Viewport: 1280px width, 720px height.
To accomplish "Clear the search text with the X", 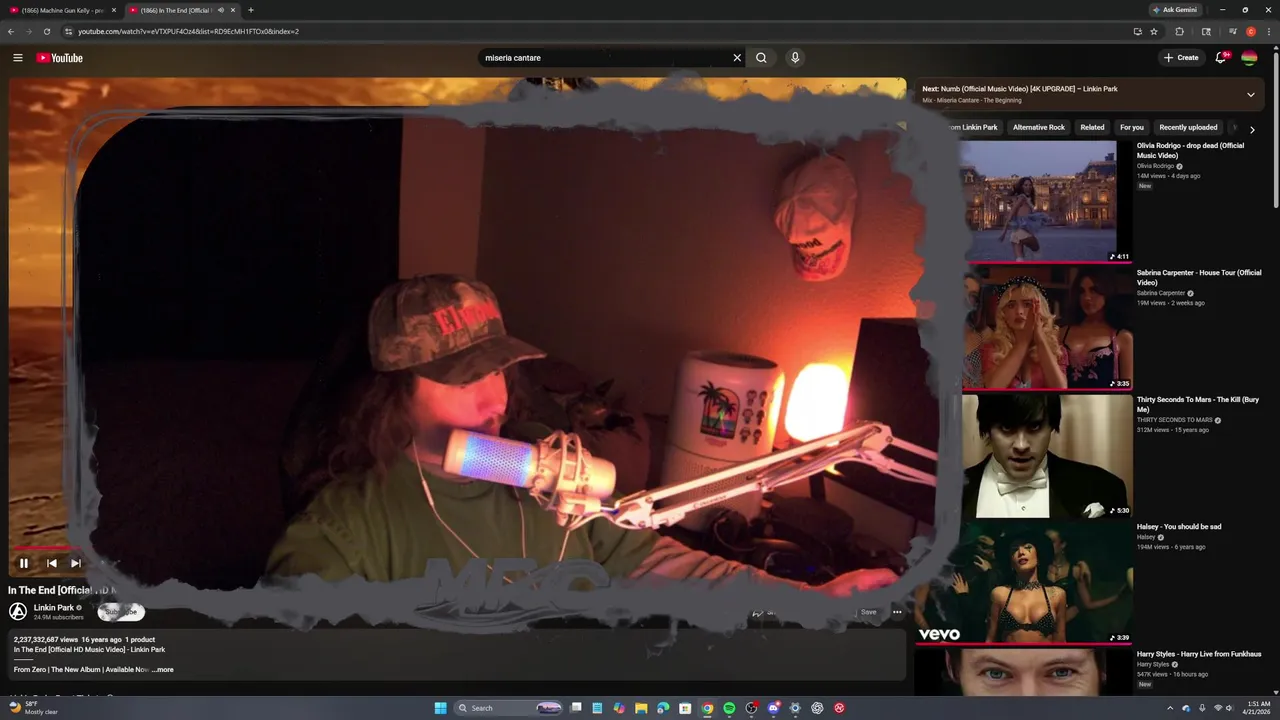I will click(x=737, y=58).
